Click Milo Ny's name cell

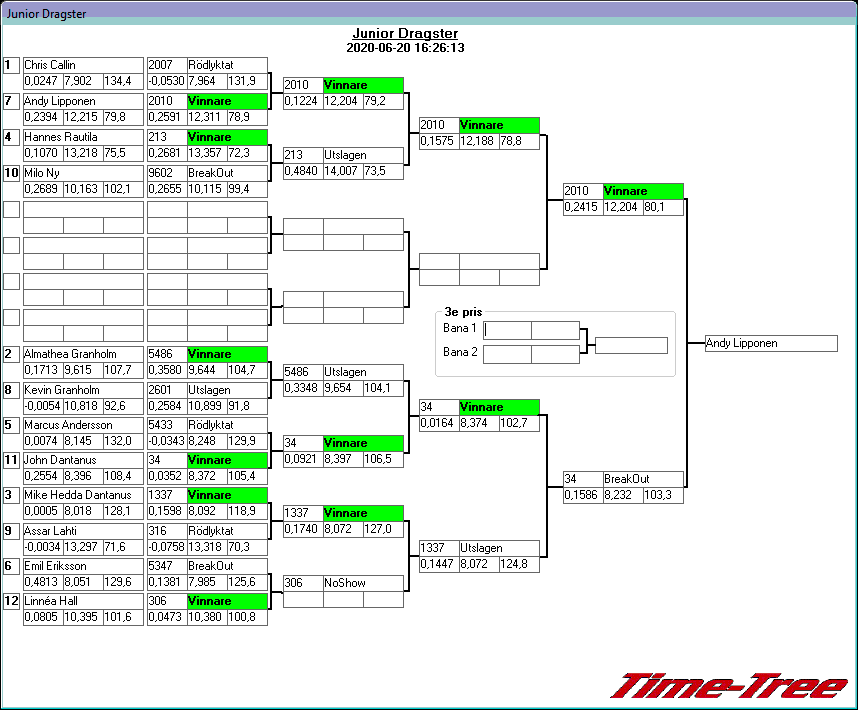83,173
